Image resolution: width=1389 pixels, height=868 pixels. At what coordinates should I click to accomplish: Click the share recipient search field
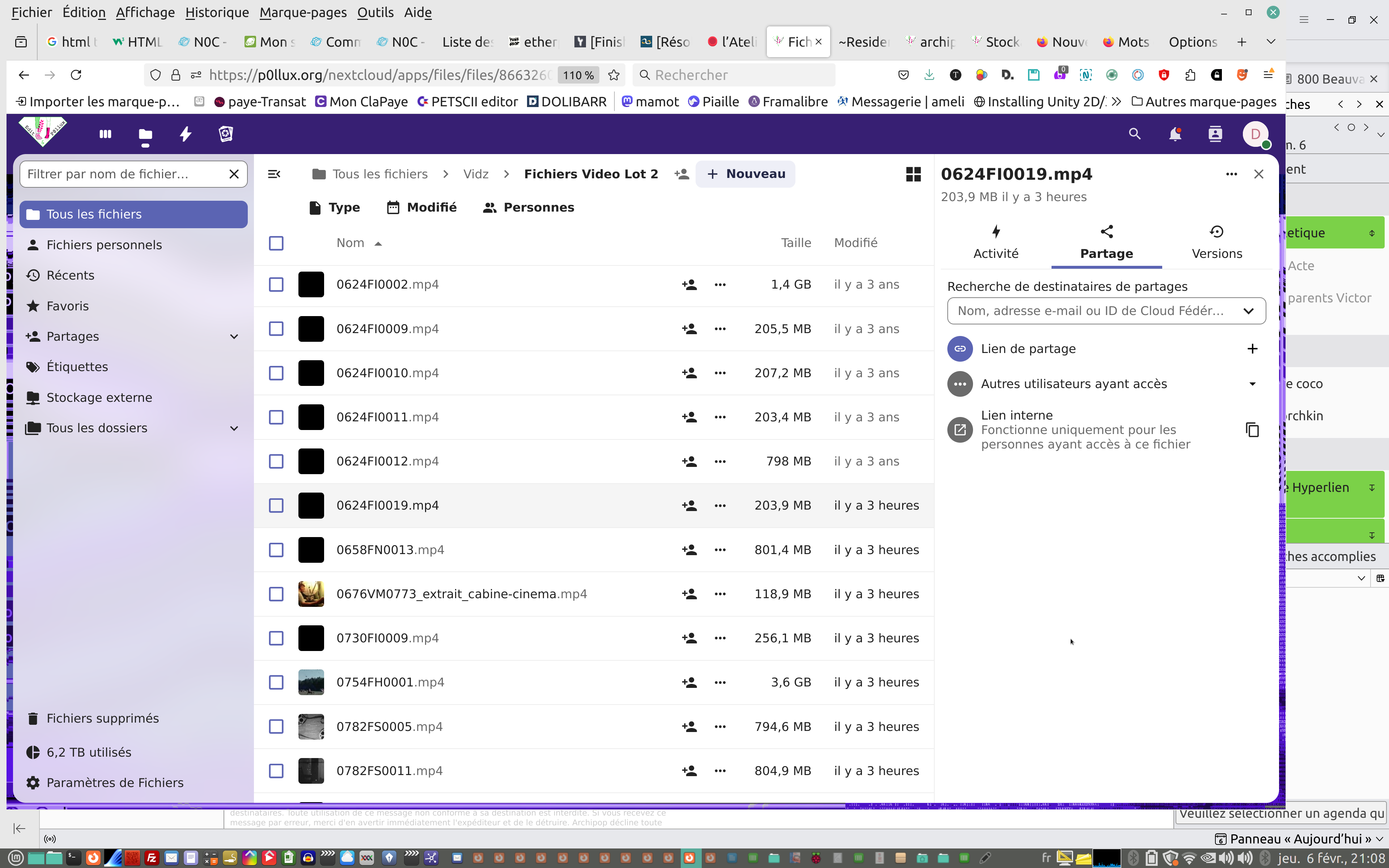point(1091,311)
